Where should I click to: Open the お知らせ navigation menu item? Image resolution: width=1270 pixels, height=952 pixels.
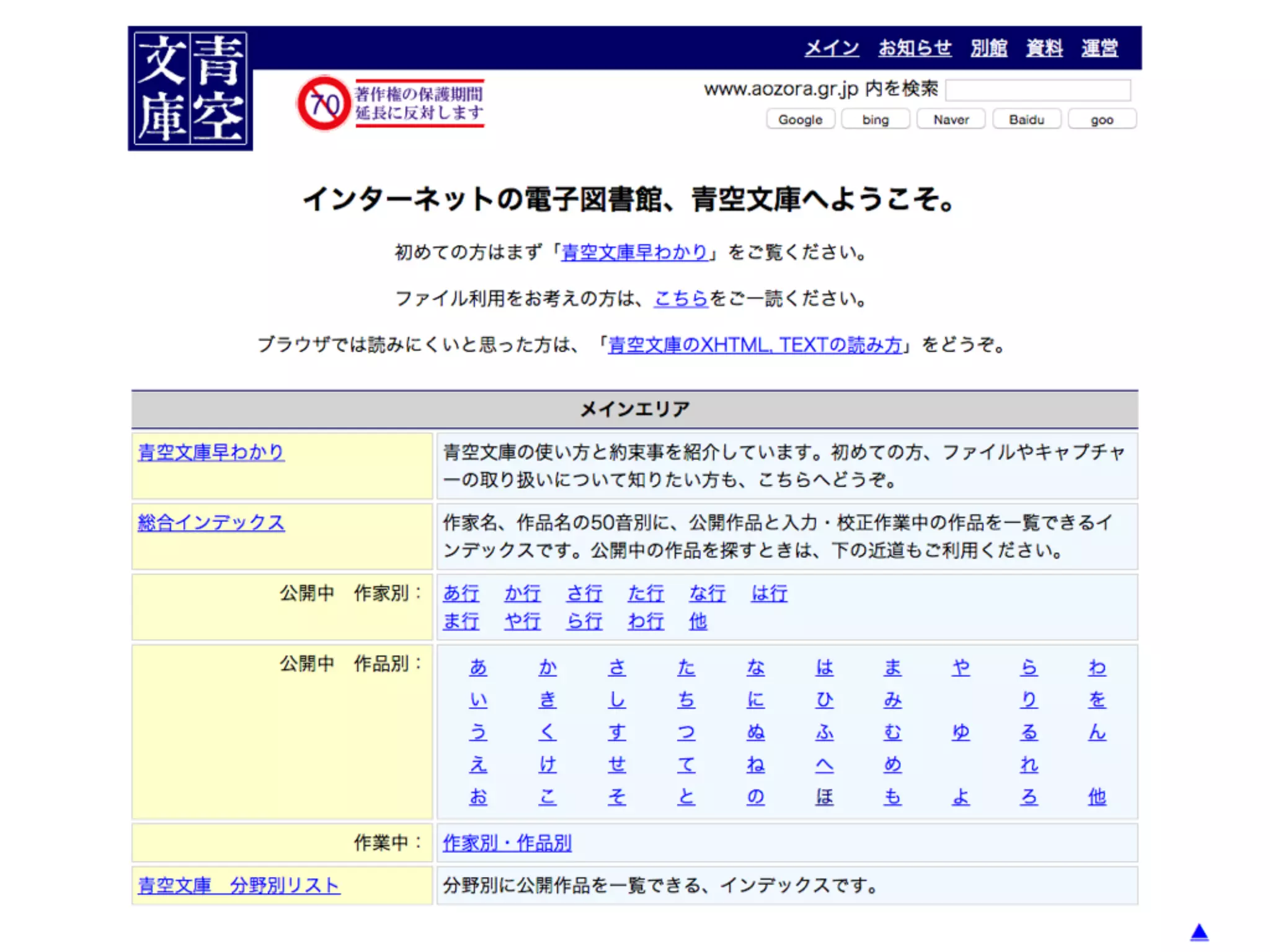click(915, 48)
